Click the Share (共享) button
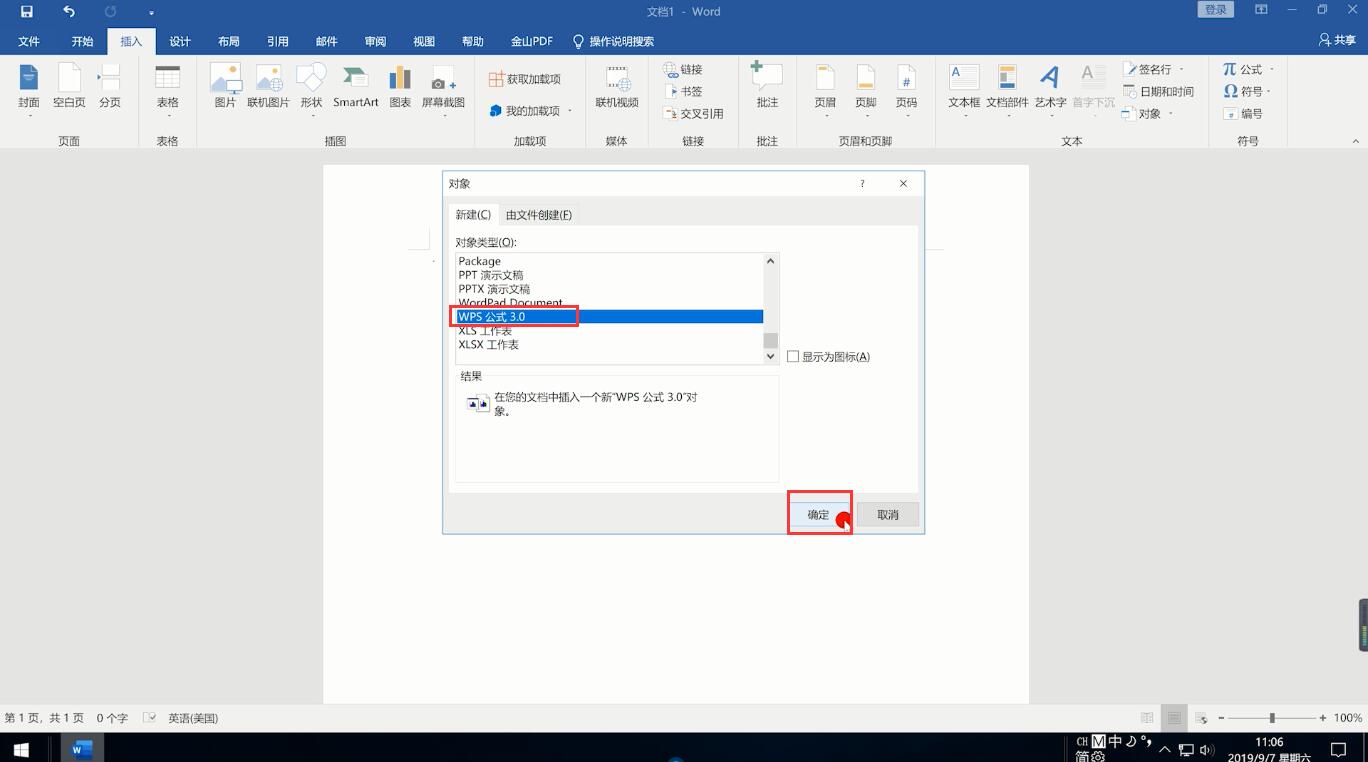 pyautogui.click(x=1337, y=40)
